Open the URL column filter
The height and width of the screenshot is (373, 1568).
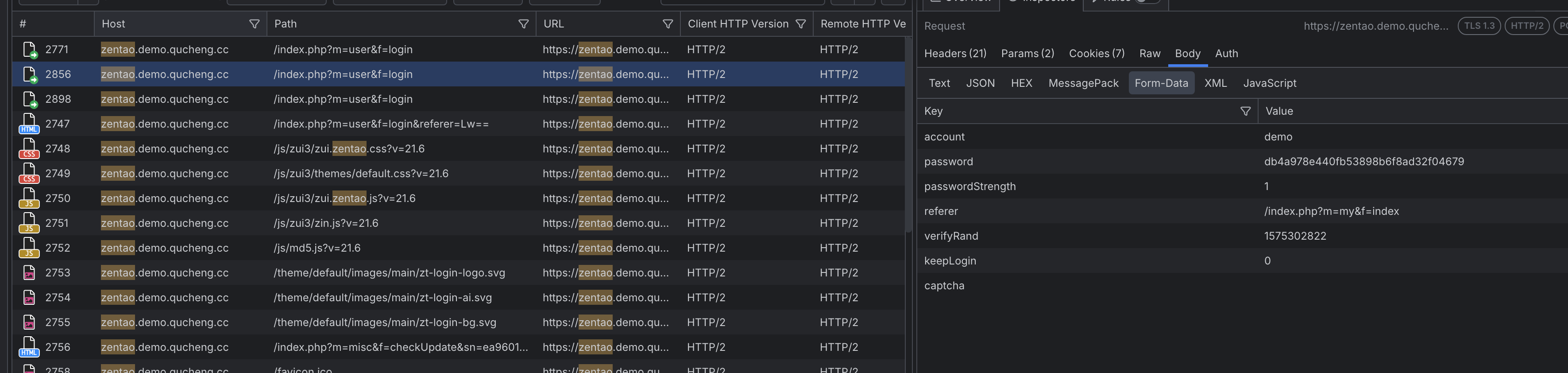[668, 24]
